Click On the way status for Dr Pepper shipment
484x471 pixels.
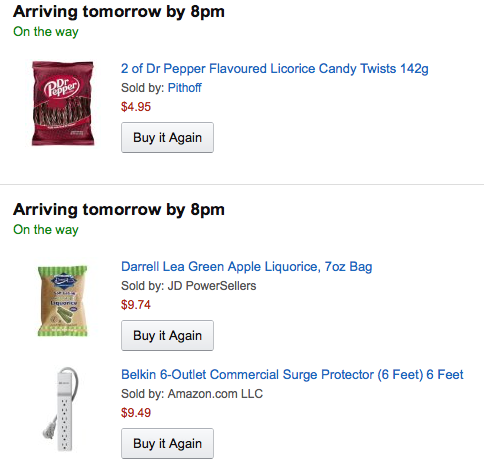[46, 32]
